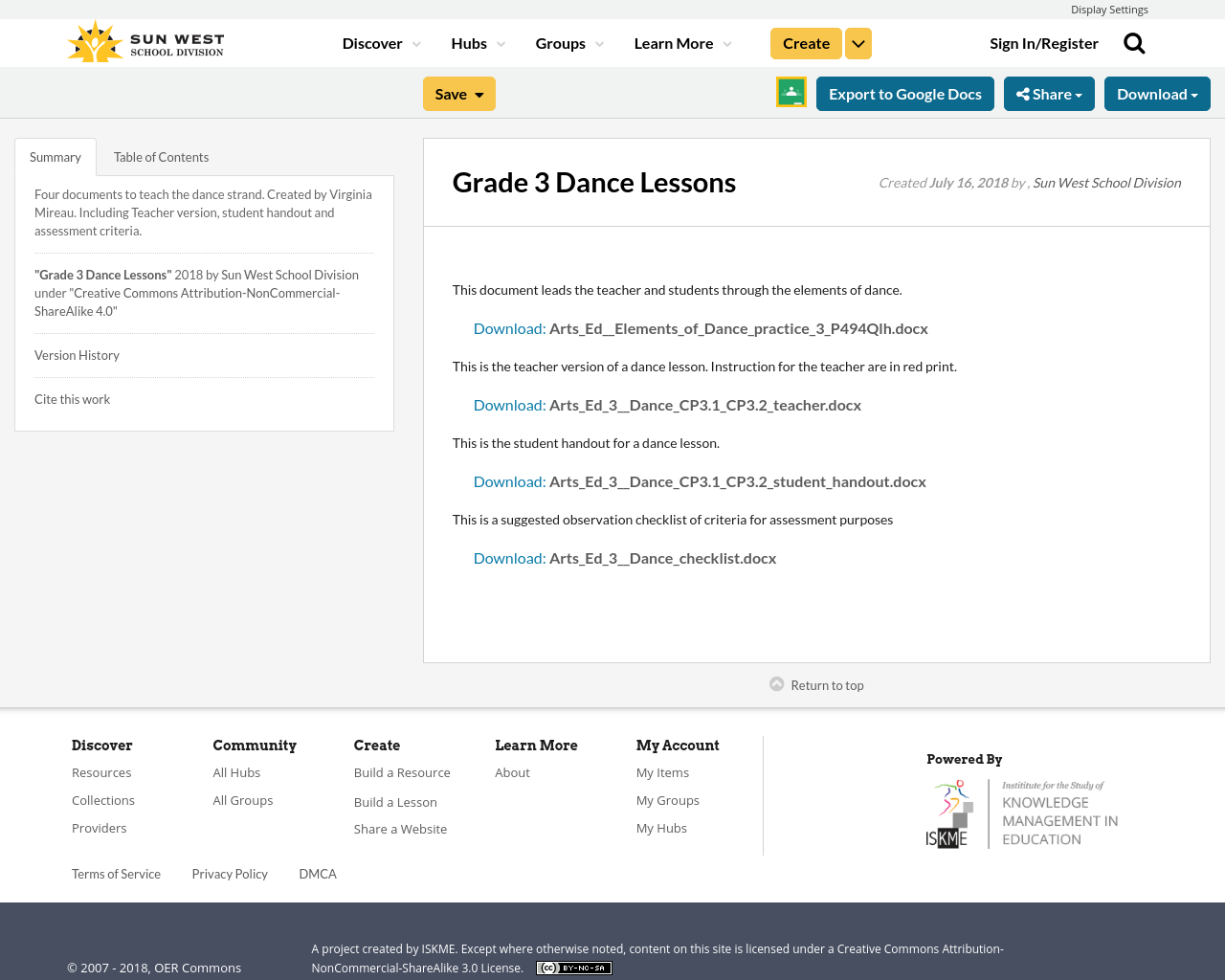Screen dimensions: 1225x980
Task: Share to Google Classroom icon
Action: tap(791, 92)
